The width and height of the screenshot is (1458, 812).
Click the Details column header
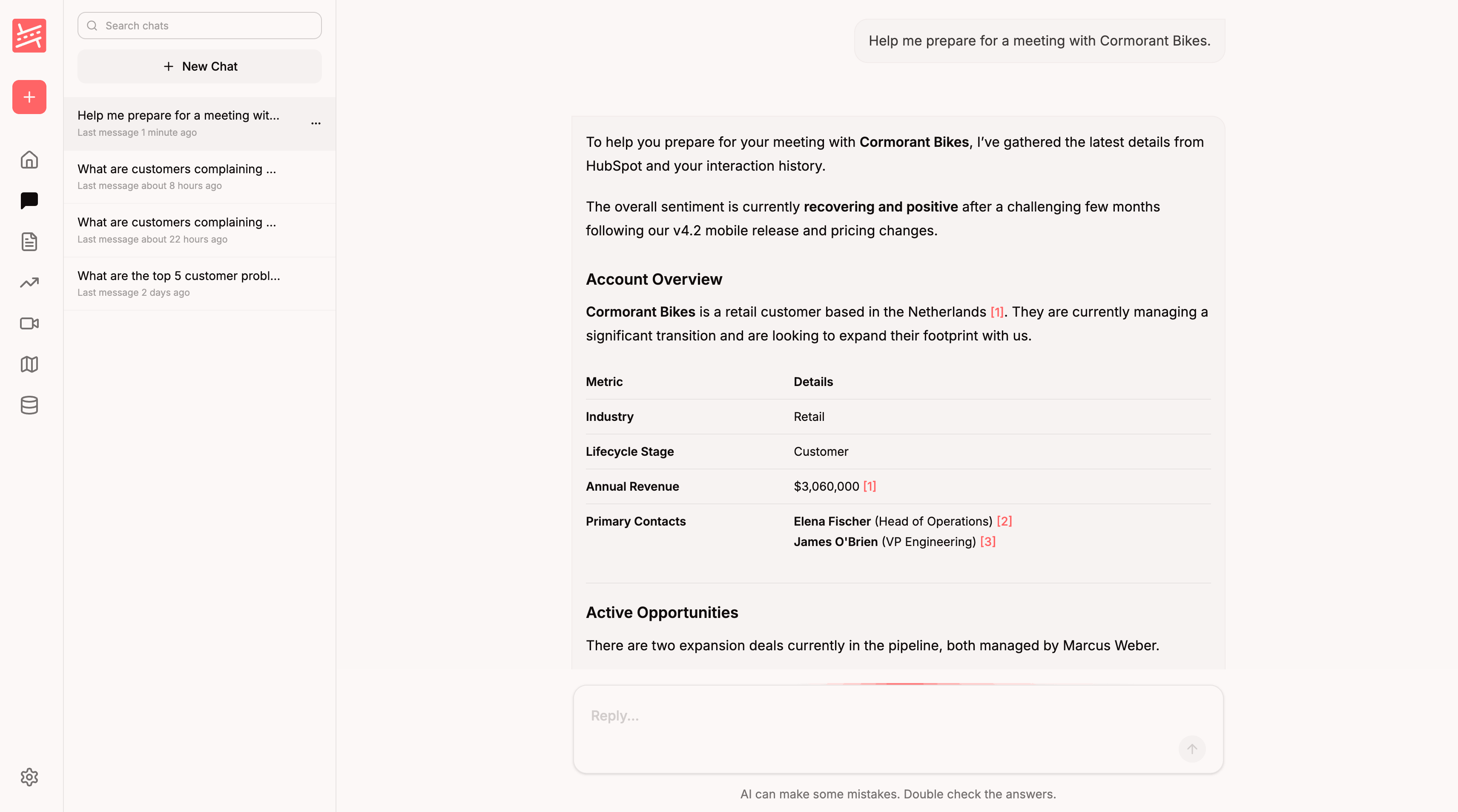813,381
